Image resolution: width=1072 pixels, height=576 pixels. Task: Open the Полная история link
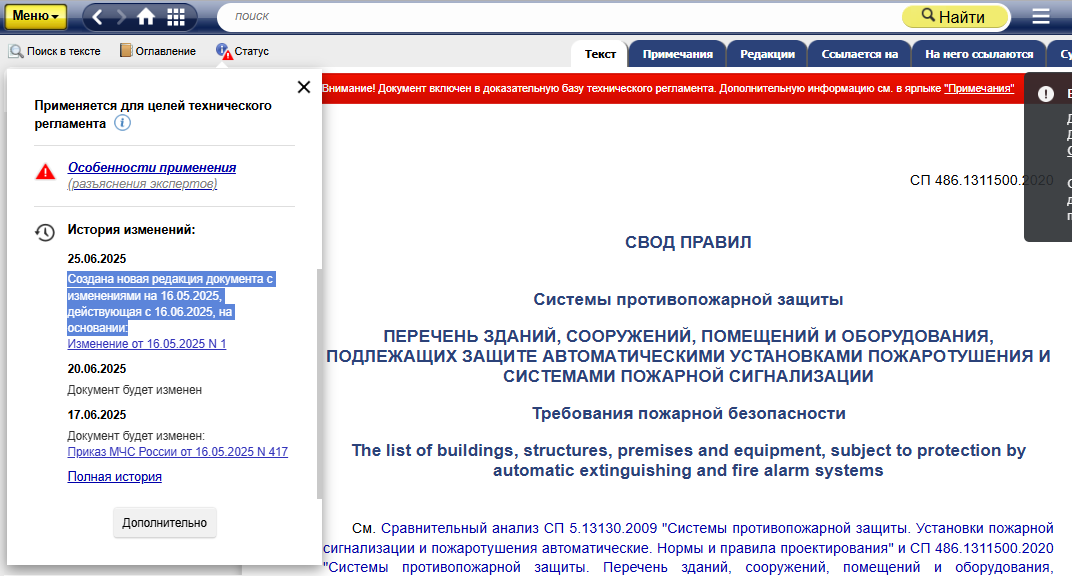pos(114,477)
